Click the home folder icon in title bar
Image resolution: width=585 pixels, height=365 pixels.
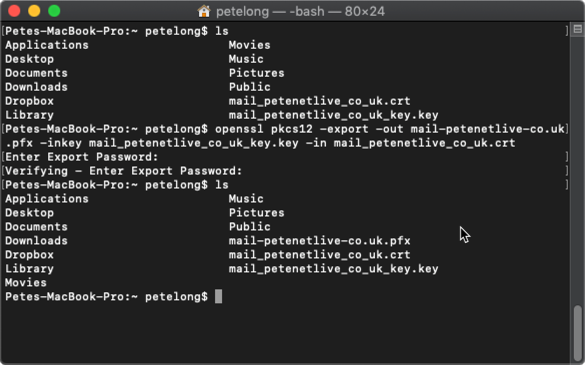[x=204, y=11]
